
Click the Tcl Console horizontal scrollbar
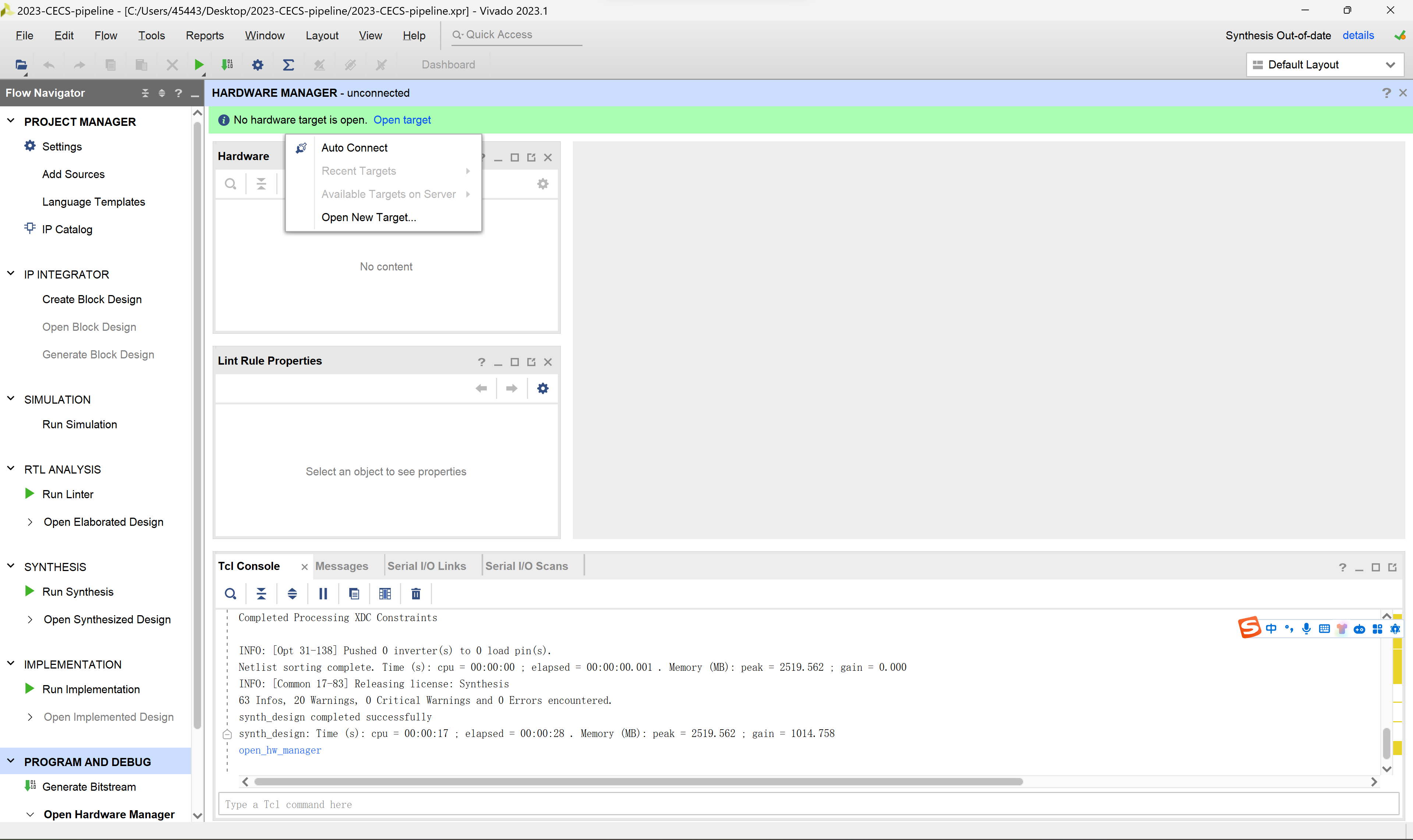[x=638, y=782]
